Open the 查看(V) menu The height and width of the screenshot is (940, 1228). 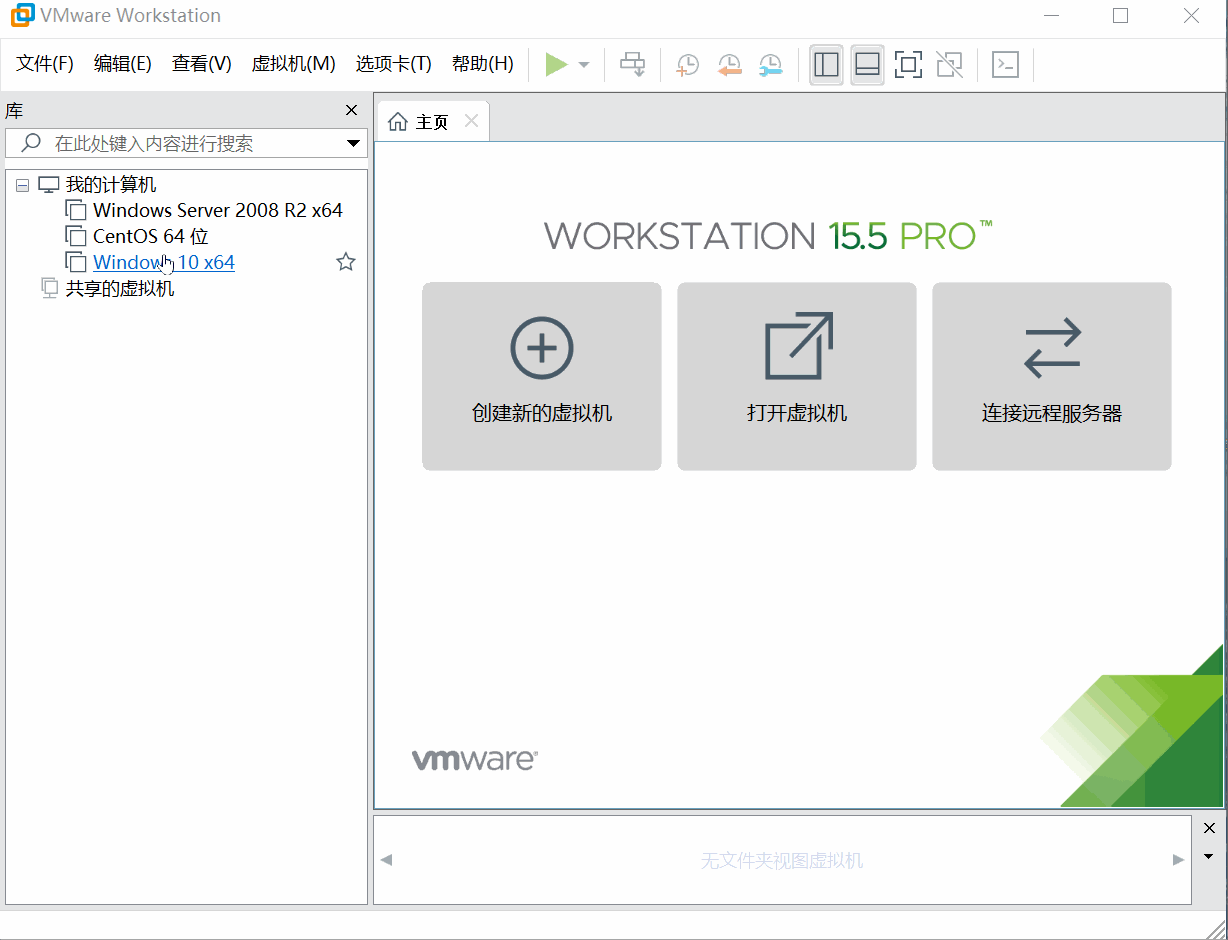point(202,64)
